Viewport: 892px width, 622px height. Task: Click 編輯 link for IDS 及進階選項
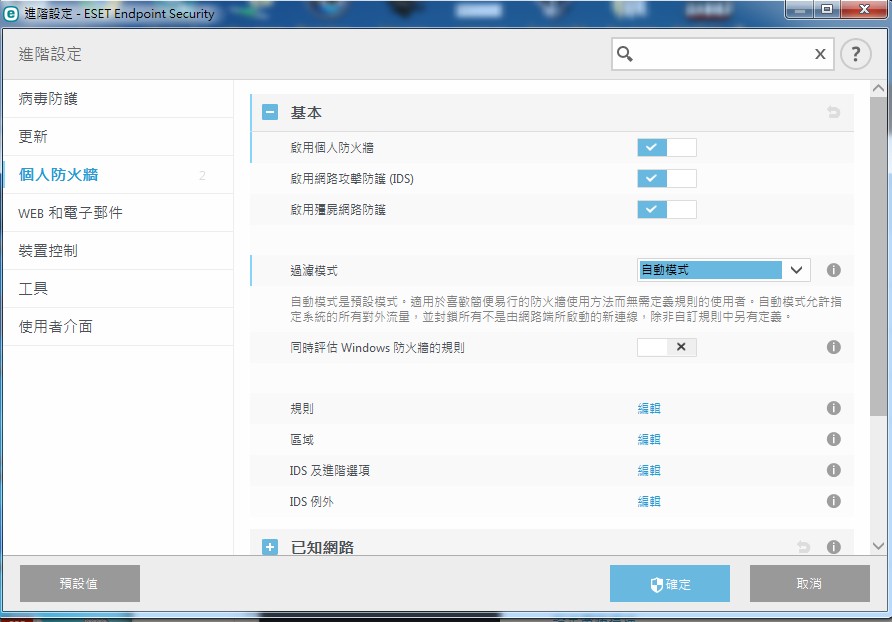click(649, 471)
